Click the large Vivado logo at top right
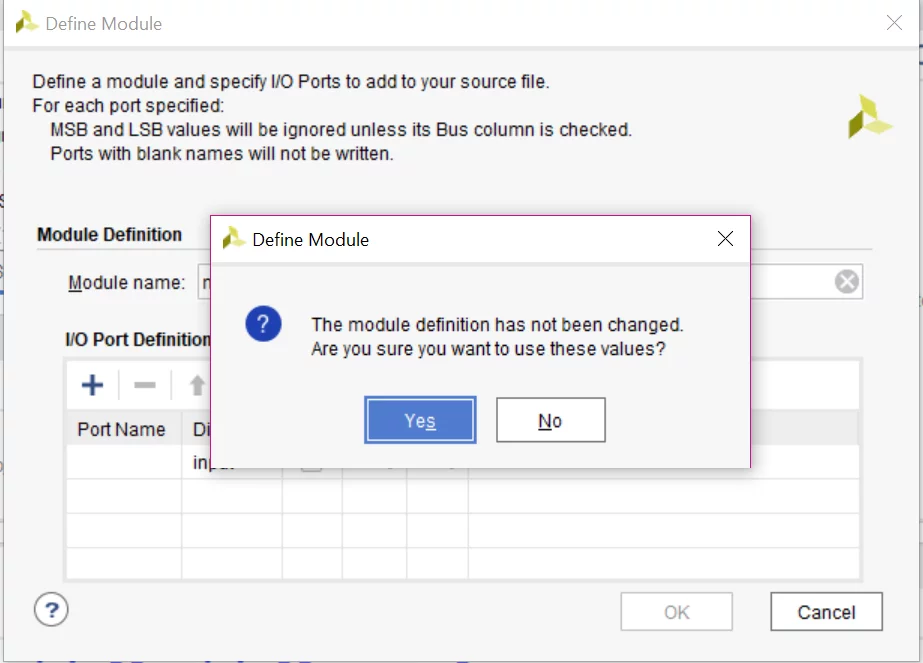 (868, 117)
